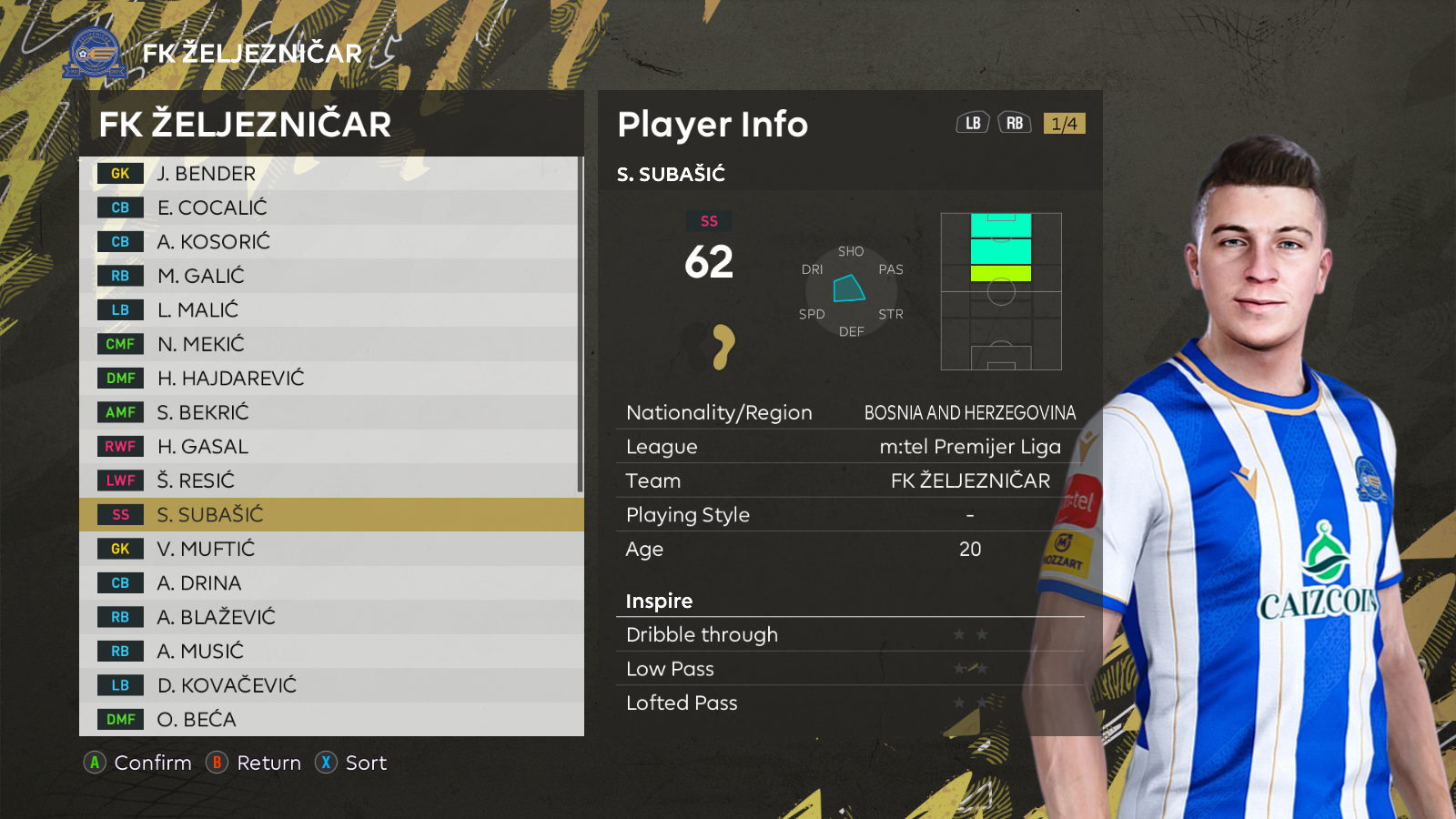Click the squad list scrollbar

580,325
